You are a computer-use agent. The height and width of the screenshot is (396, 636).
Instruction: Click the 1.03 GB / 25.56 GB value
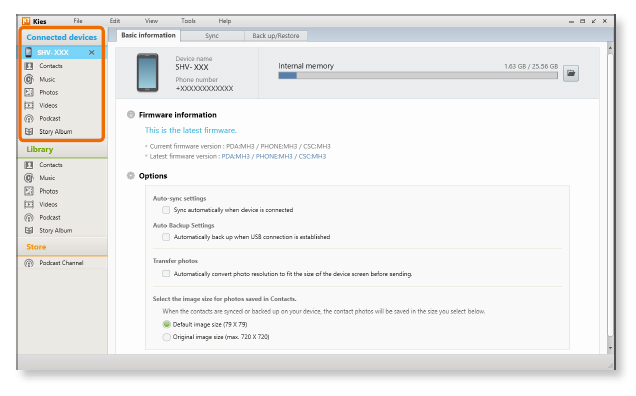pyautogui.click(x=531, y=66)
